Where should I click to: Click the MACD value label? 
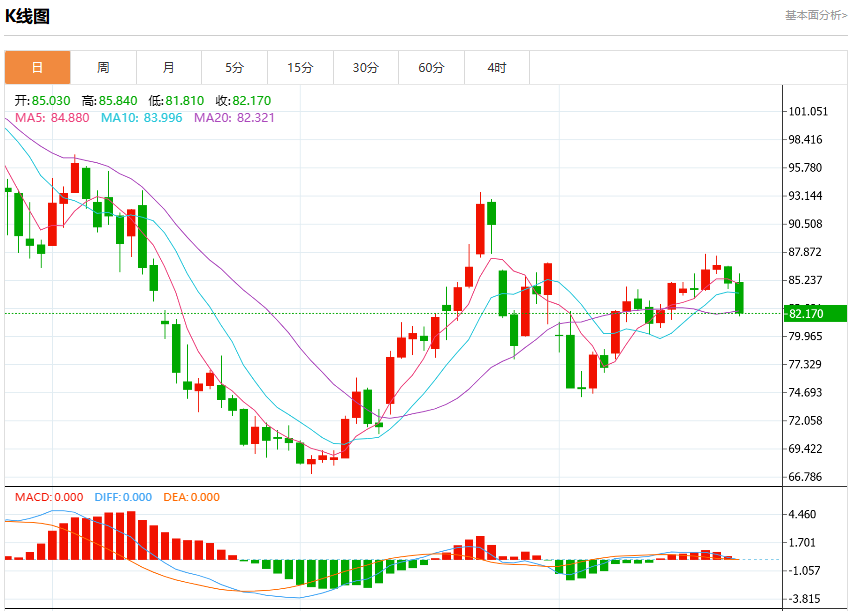tap(49, 497)
